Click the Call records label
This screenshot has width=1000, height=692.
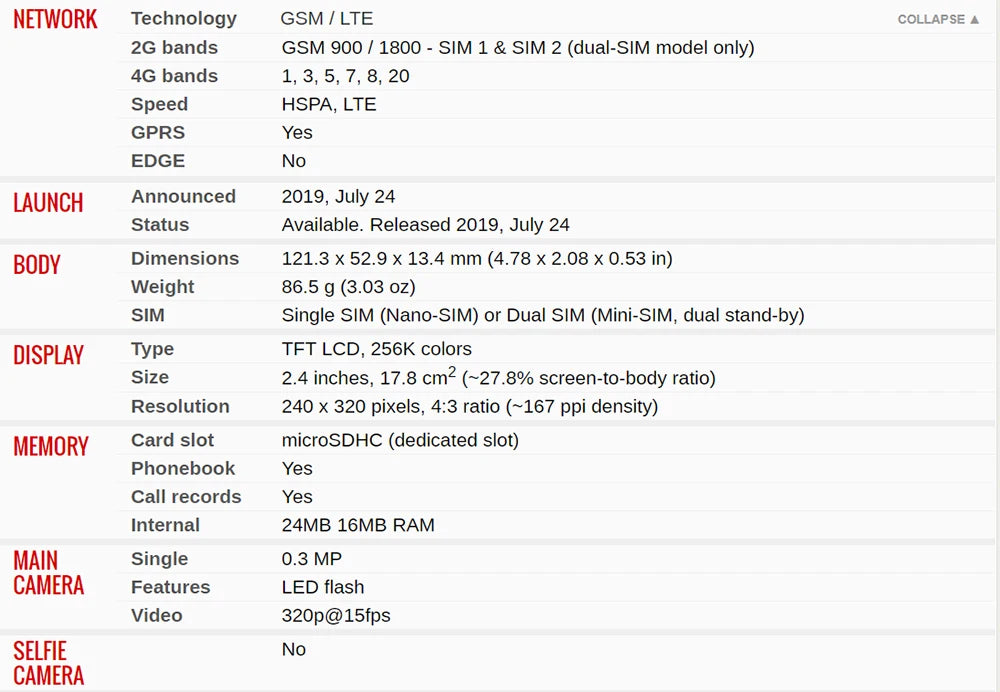pyautogui.click(x=186, y=497)
